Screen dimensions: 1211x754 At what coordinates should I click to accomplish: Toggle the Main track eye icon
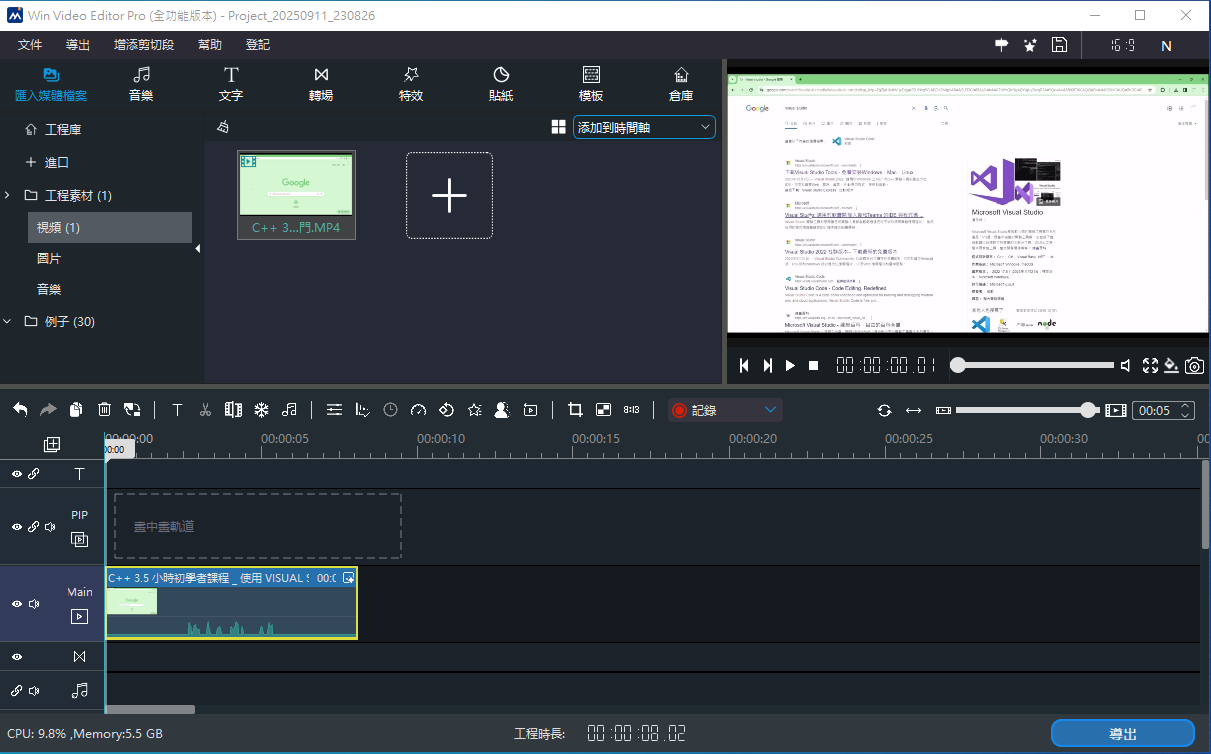(17, 604)
